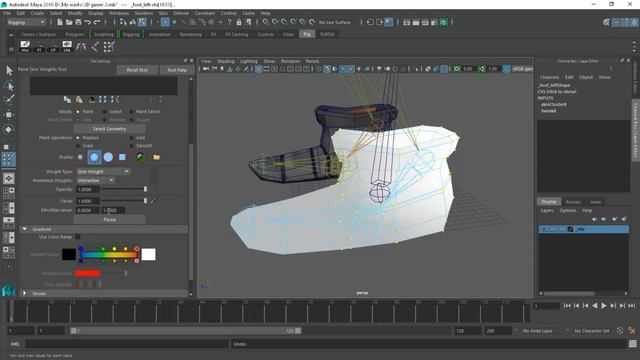The height and width of the screenshot is (360, 640).
Task: Click the Reset Tool button
Action: click(x=137, y=70)
